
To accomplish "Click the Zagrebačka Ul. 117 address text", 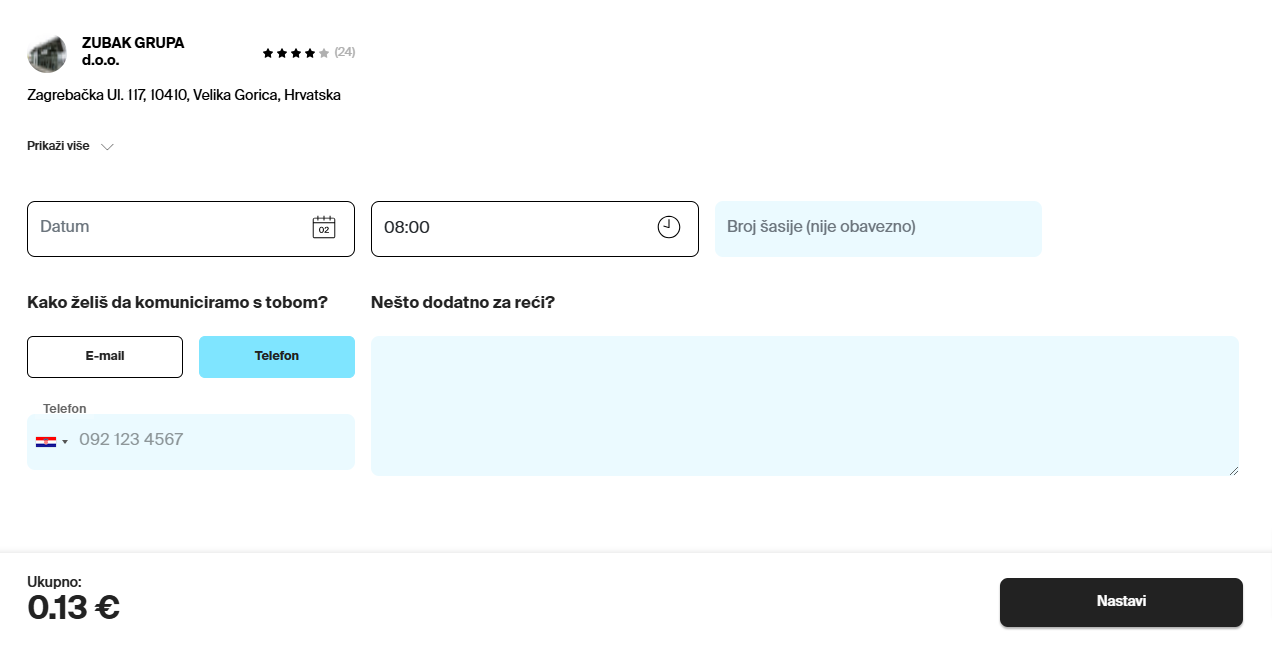I will point(184,95).
